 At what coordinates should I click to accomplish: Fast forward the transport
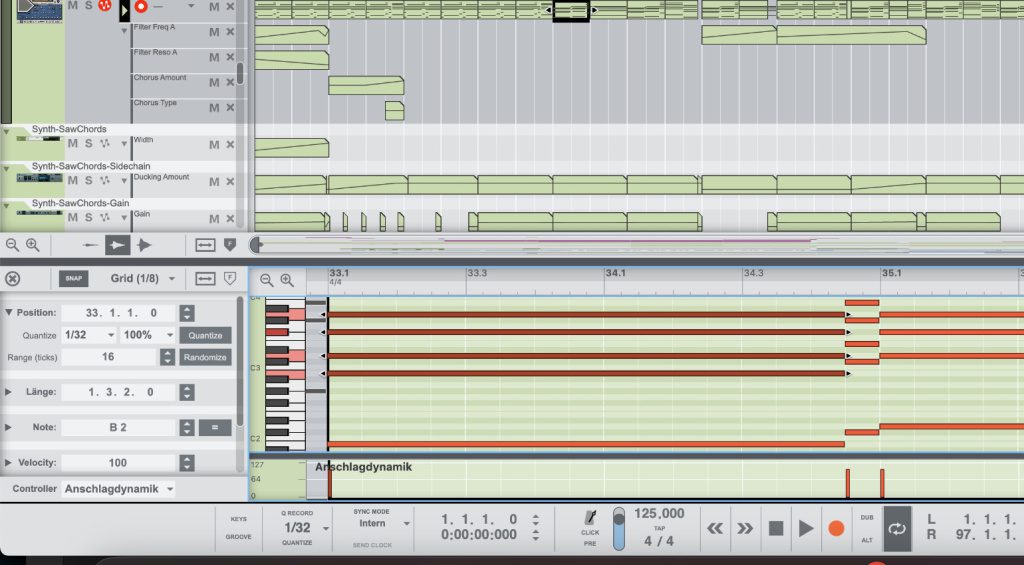click(745, 528)
